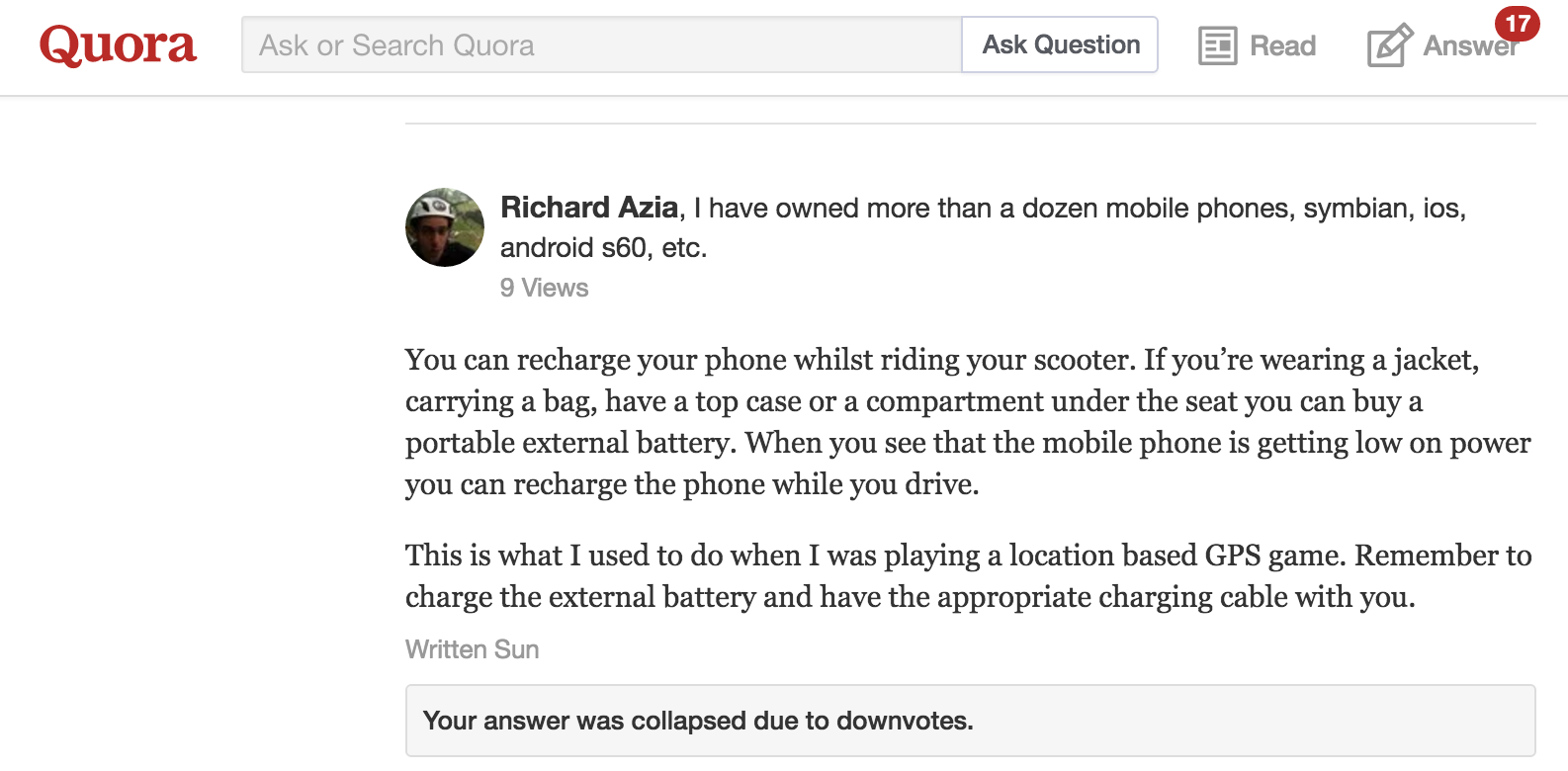The width and height of the screenshot is (1568, 771).
Task: Open the Richard Azia name link
Action: 589,208
